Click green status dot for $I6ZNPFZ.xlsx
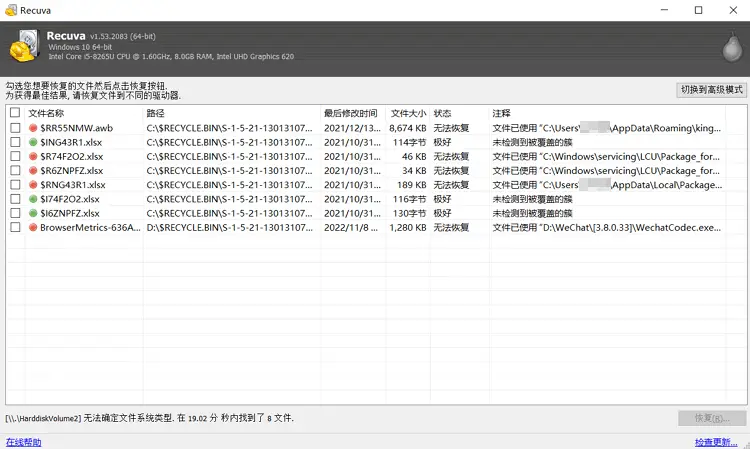The image size is (750, 449). [33, 213]
